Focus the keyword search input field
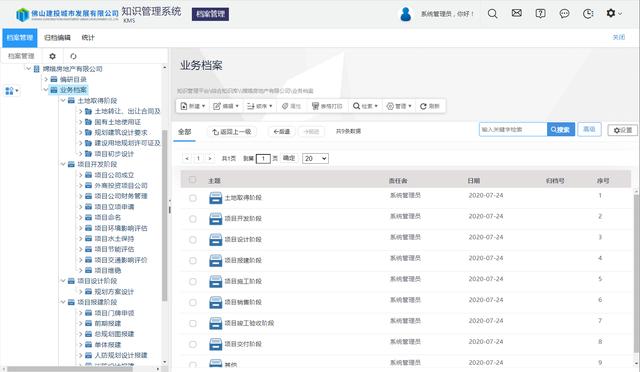Viewport: 640px width, 372px height. 513,129
